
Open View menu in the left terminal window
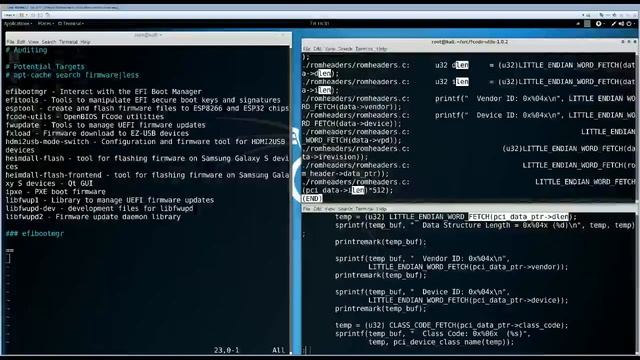[33, 42]
